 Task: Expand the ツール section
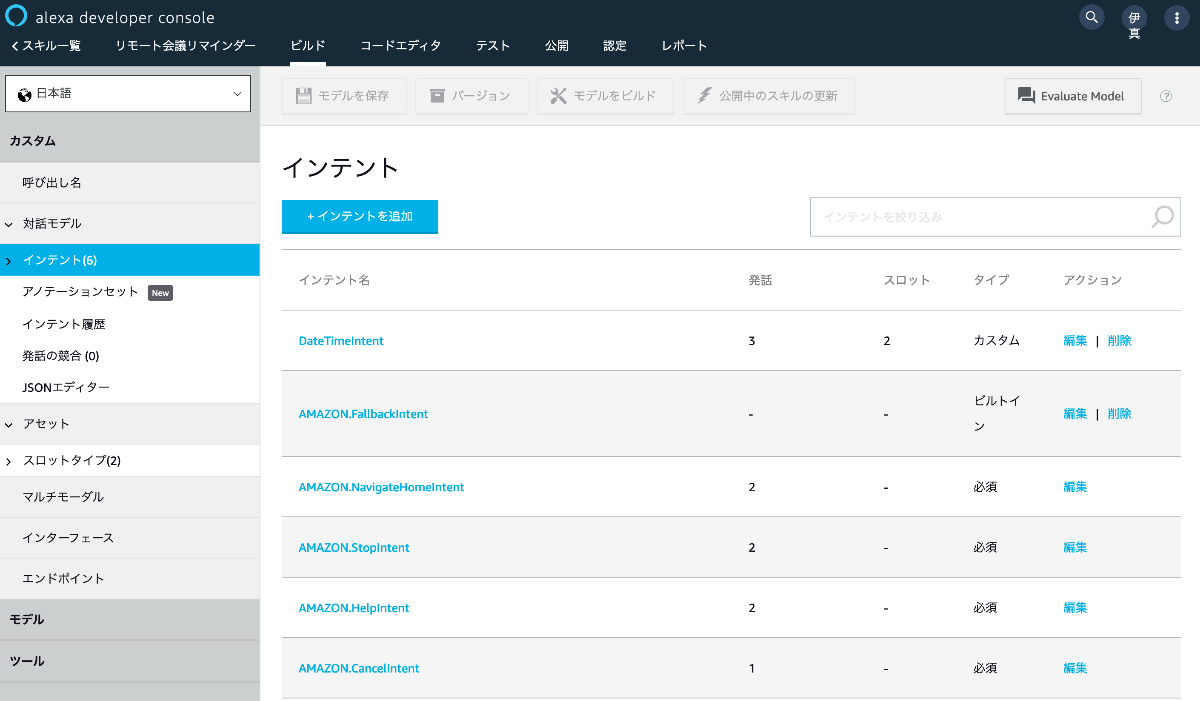pos(130,662)
